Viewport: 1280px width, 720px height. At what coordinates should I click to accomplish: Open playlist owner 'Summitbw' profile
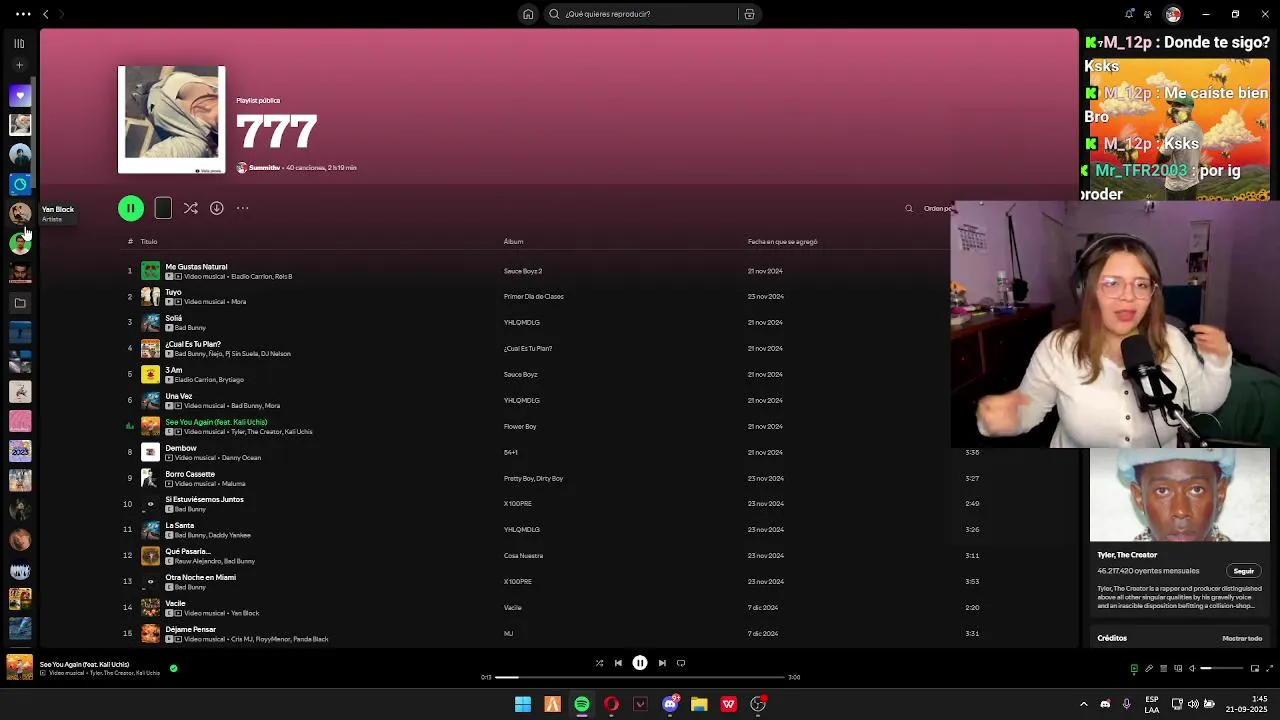coord(264,168)
